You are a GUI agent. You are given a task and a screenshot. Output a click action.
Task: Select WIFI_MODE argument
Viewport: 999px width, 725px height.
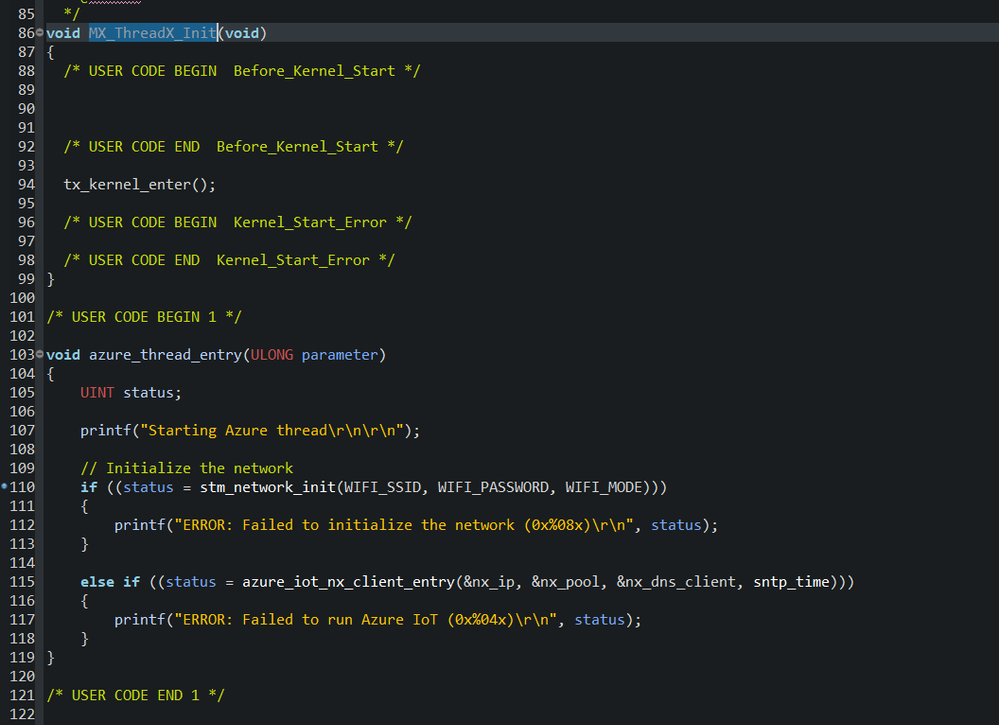point(604,487)
